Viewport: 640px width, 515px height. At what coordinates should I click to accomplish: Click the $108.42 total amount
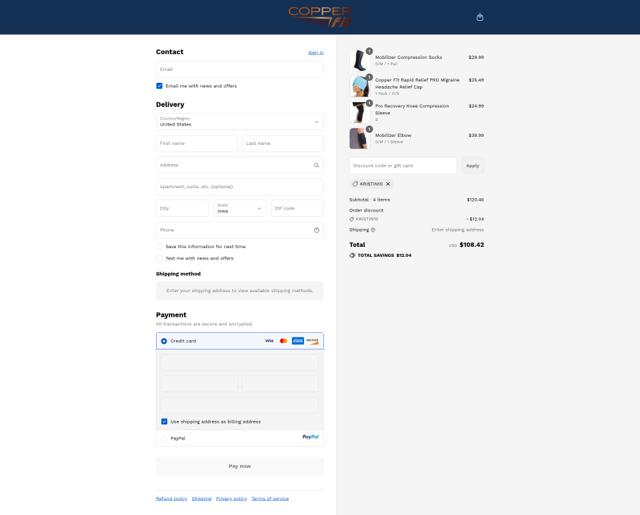coord(471,245)
